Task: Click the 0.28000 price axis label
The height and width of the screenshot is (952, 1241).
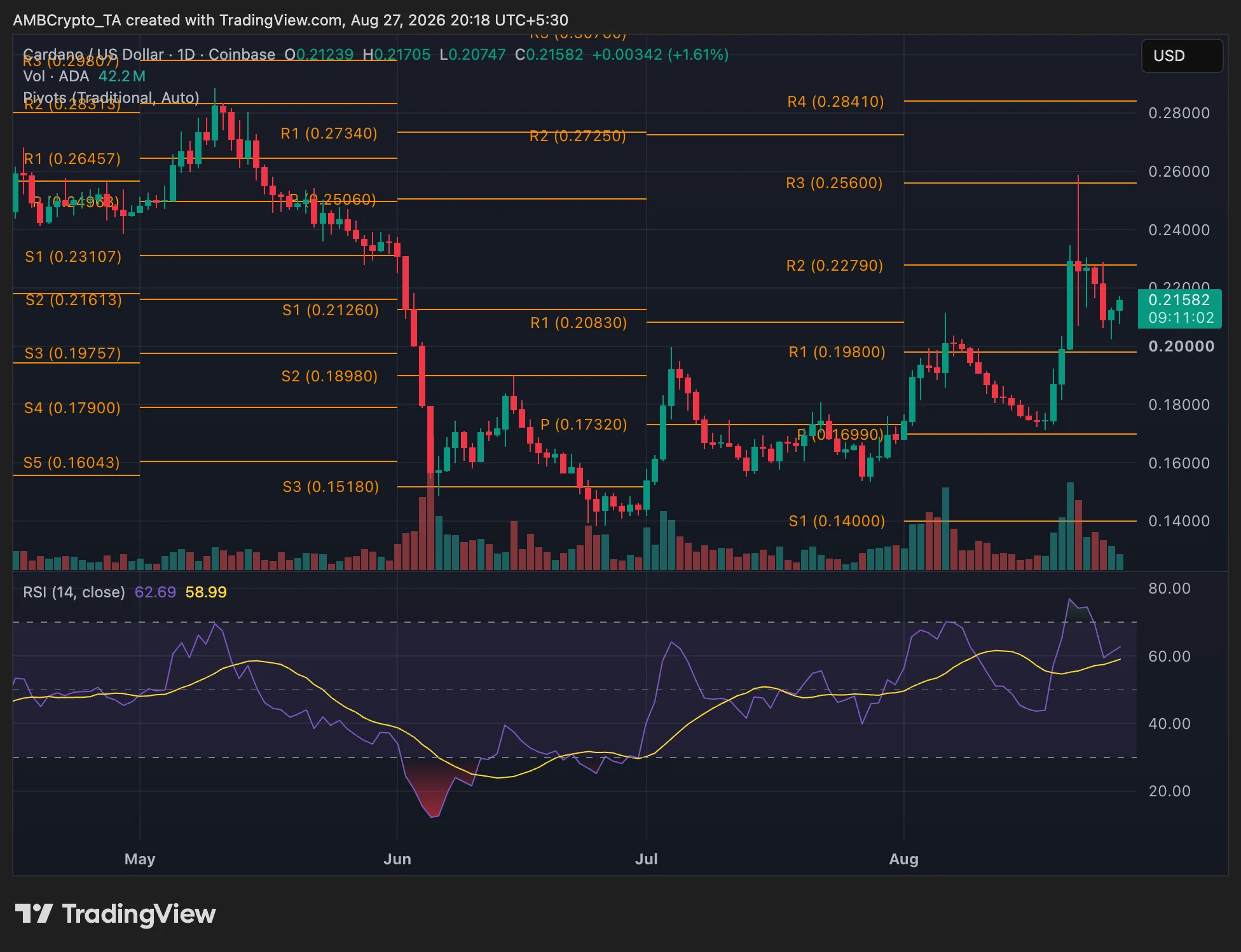Action: [1179, 113]
